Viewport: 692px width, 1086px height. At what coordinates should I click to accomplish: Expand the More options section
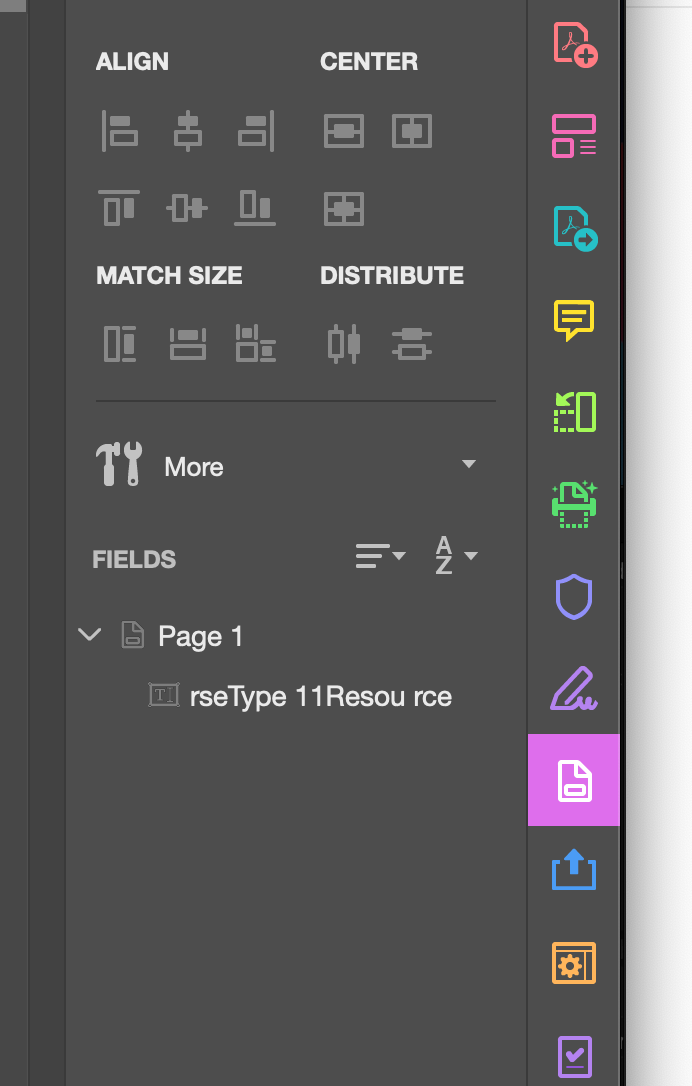pyautogui.click(x=467, y=464)
